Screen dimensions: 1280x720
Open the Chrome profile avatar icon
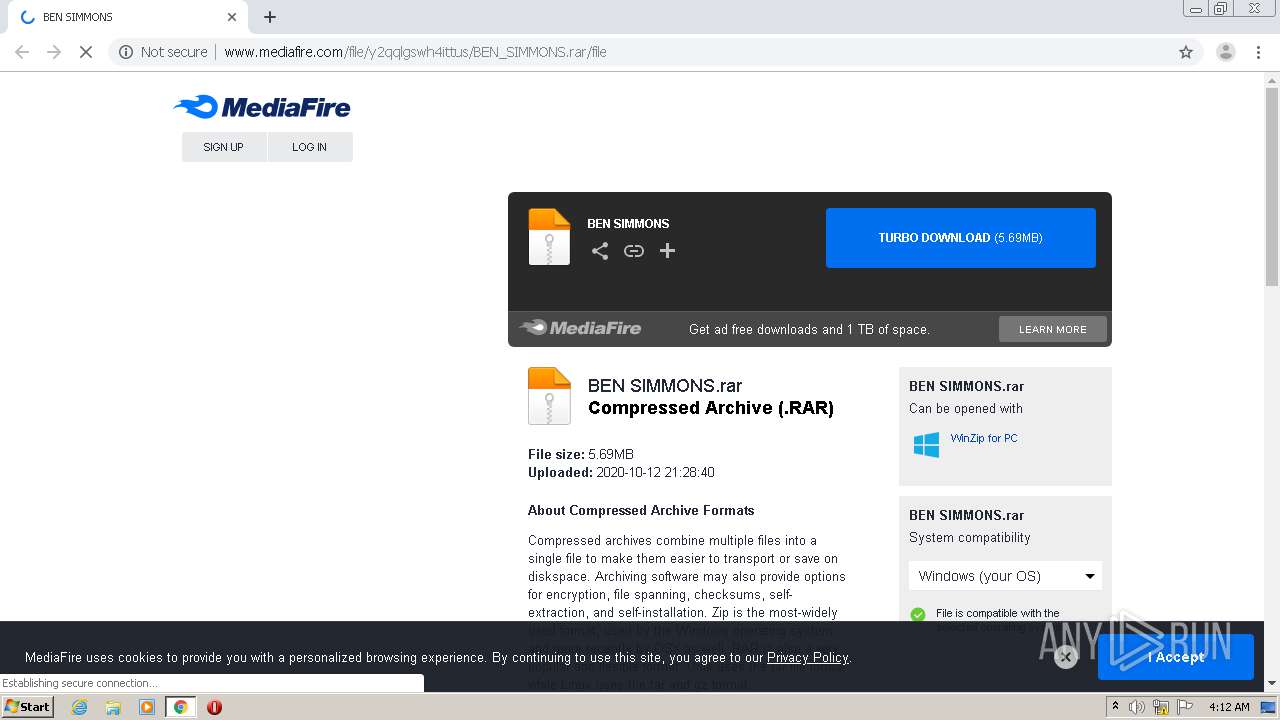tap(1226, 52)
